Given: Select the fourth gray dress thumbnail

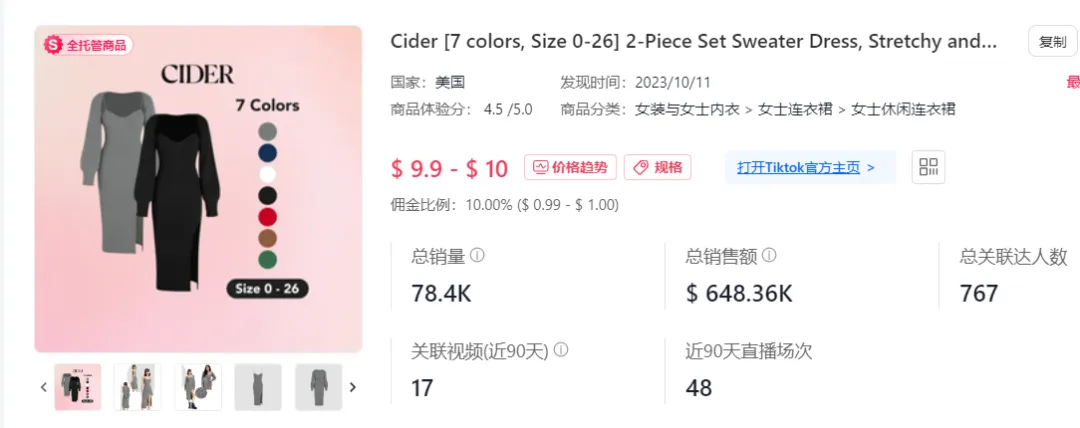Looking at the screenshot, I should coord(258,387).
